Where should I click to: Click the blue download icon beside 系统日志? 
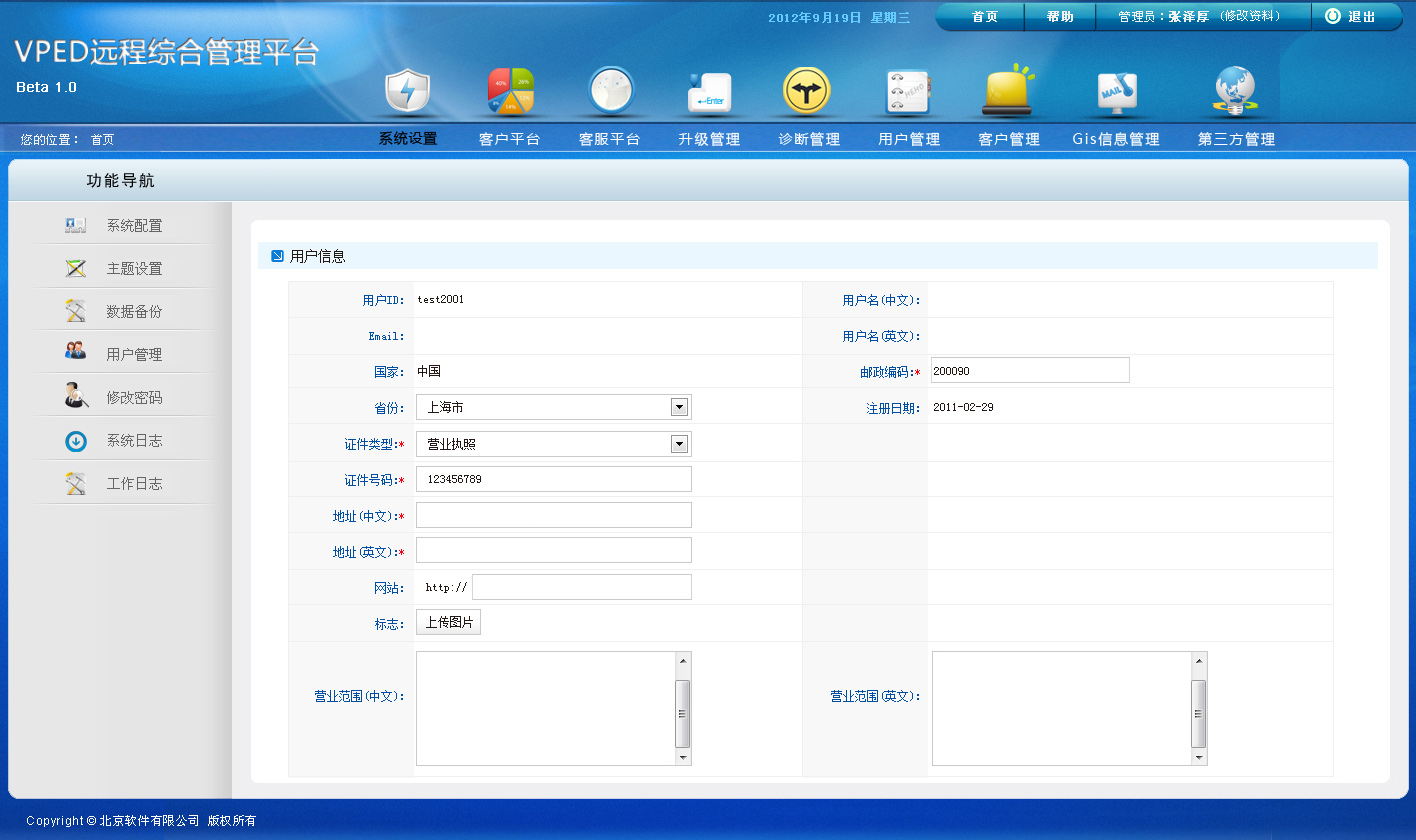pyautogui.click(x=76, y=441)
